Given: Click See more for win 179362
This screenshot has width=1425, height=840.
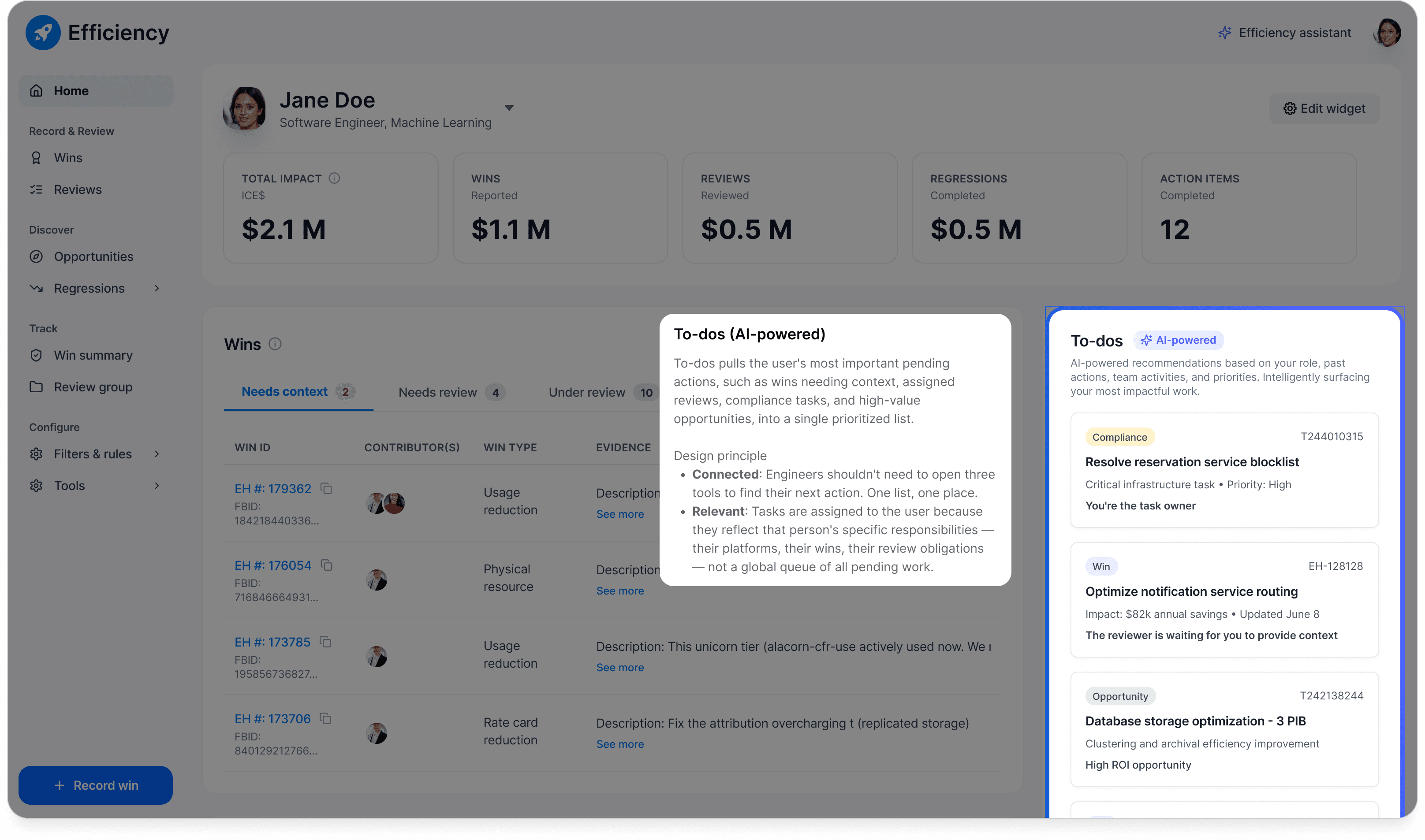Looking at the screenshot, I should tap(620, 514).
